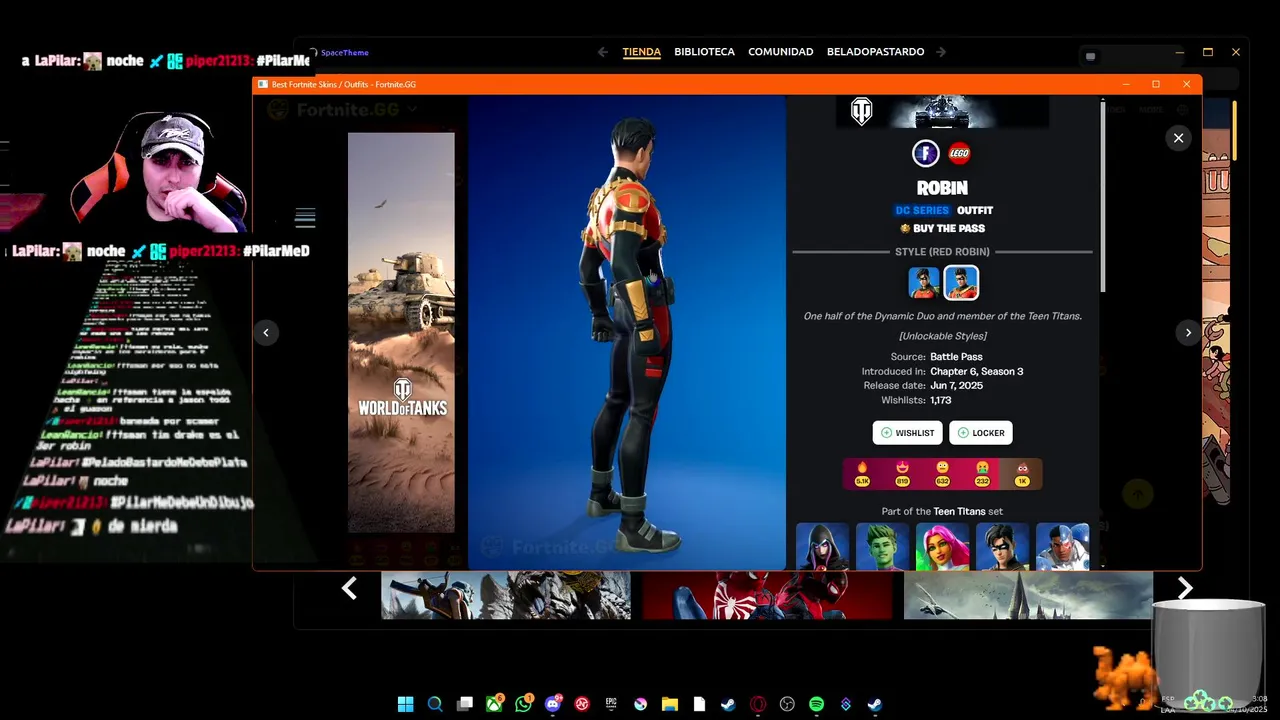Image resolution: width=1280 pixels, height=720 pixels.
Task: Open the Windows Start menu
Action: (x=406, y=704)
